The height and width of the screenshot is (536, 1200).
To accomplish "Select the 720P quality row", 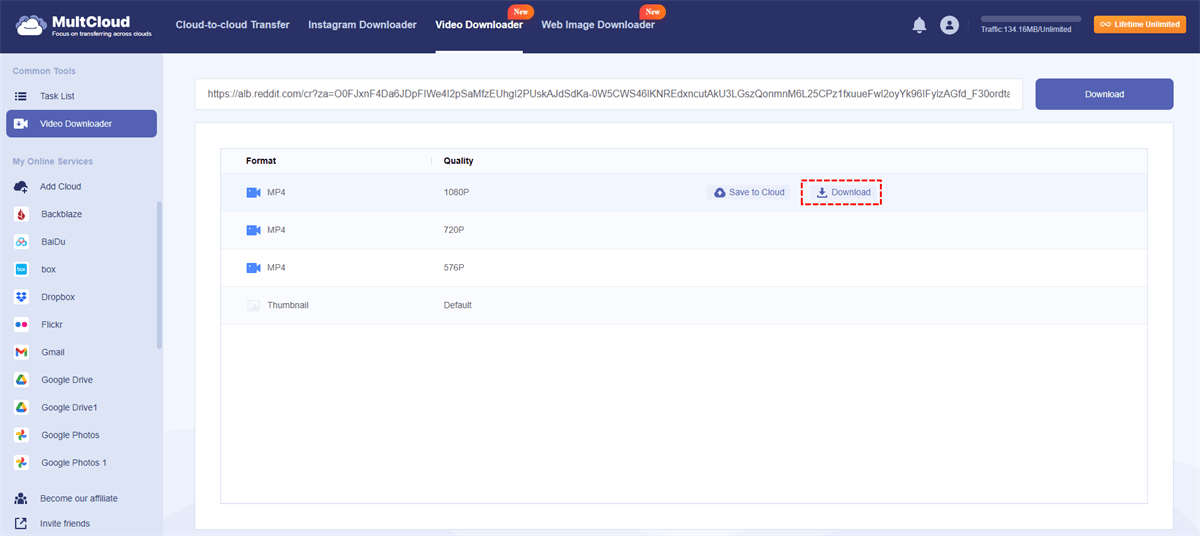I will [684, 230].
